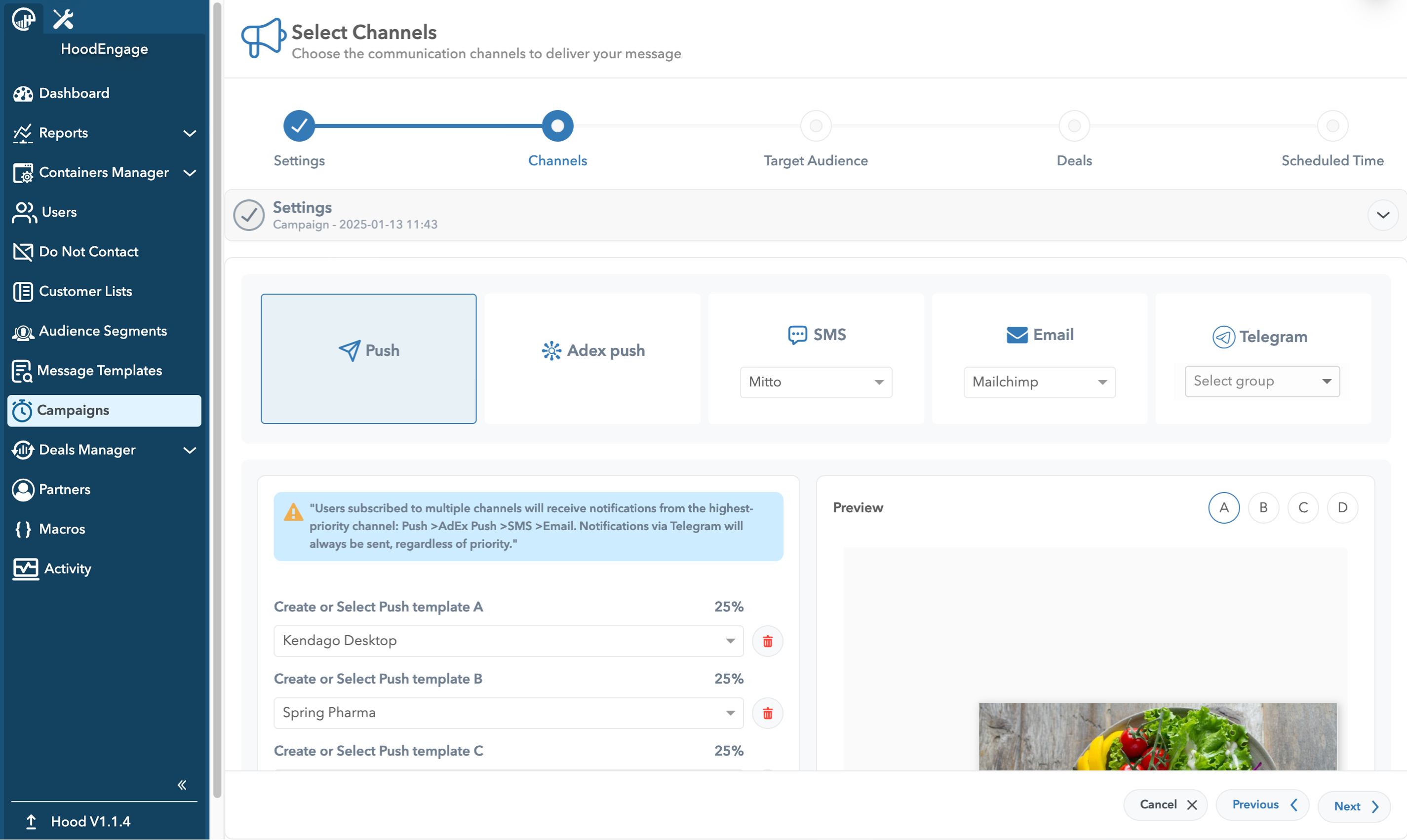Open Audience Segments from sidebar
1407x840 pixels.
coord(103,331)
